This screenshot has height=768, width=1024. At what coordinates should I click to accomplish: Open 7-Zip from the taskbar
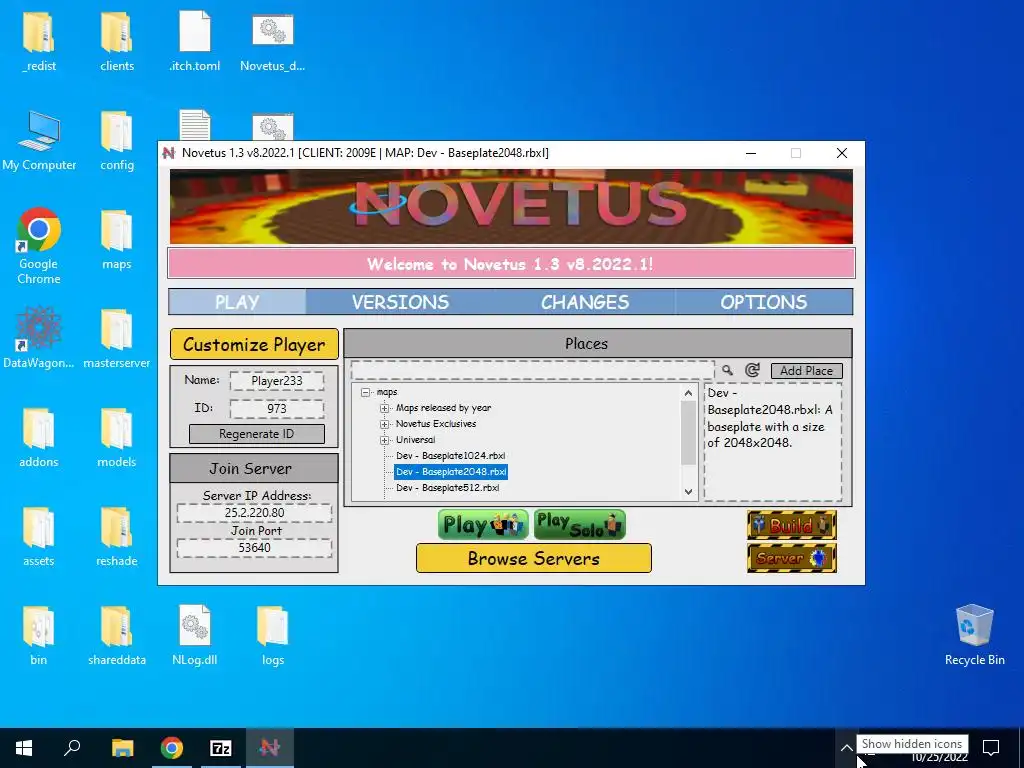point(221,748)
